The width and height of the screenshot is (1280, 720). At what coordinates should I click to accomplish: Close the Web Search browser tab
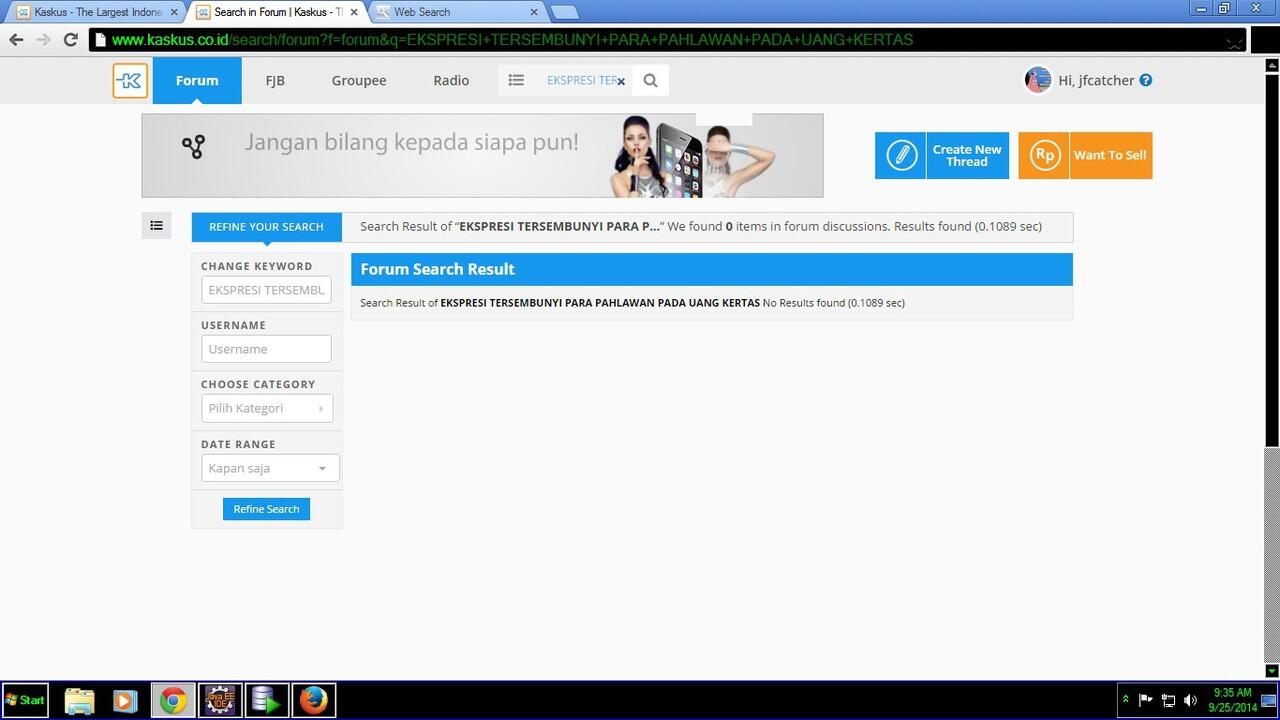(533, 12)
